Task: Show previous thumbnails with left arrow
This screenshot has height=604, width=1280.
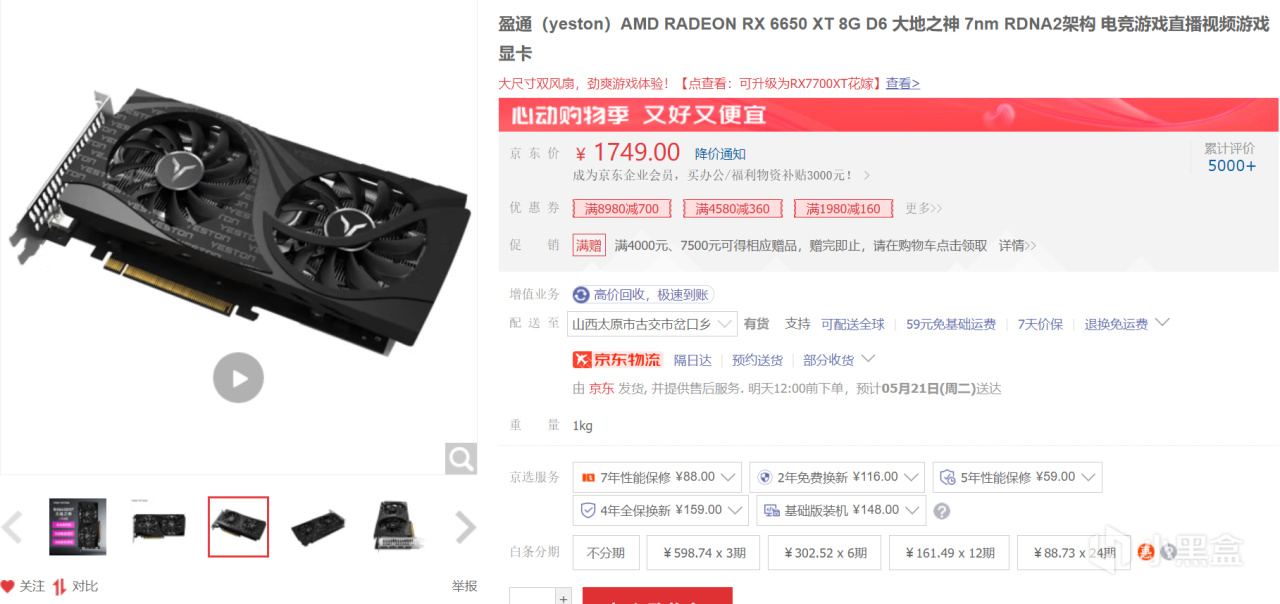Action: click(11, 526)
